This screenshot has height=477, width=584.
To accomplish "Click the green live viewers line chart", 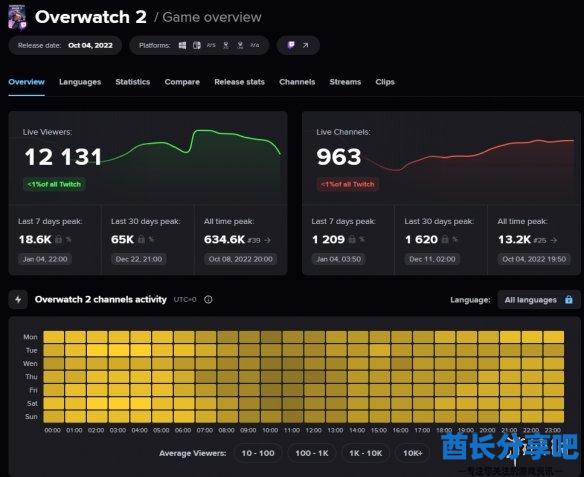I will pyautogui.click(x=192, y=147).
